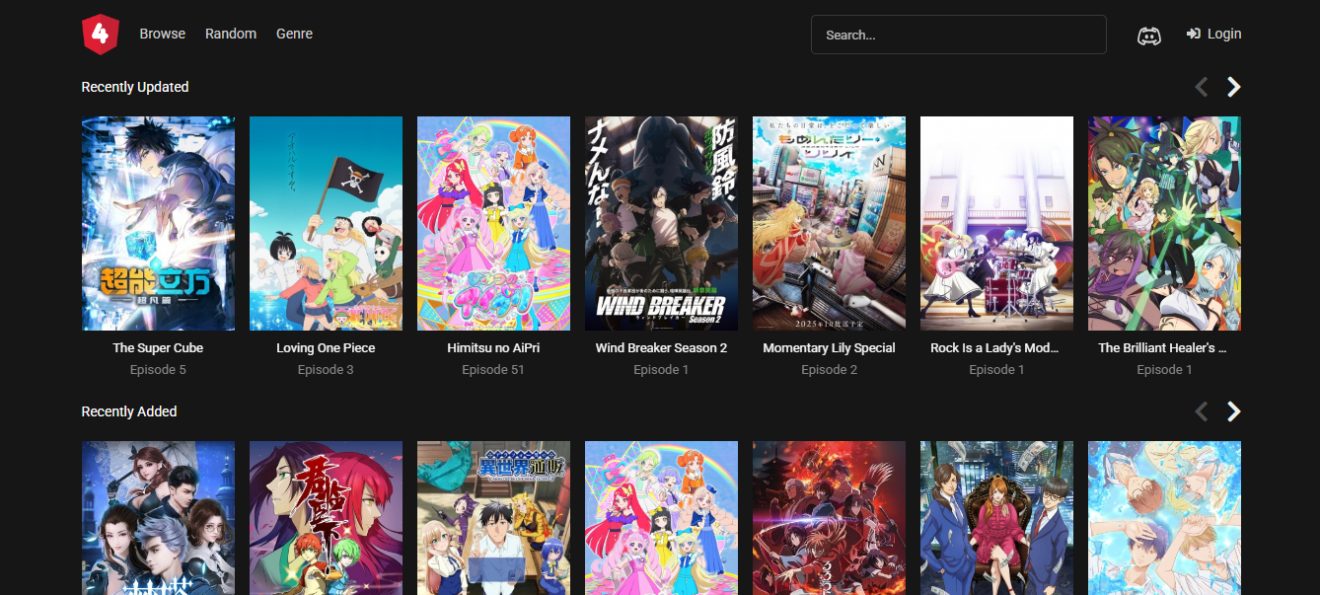This screenshot has height=595, width=1320.
Task: Open the Discord icon in the header
Action: (1149, 35)
